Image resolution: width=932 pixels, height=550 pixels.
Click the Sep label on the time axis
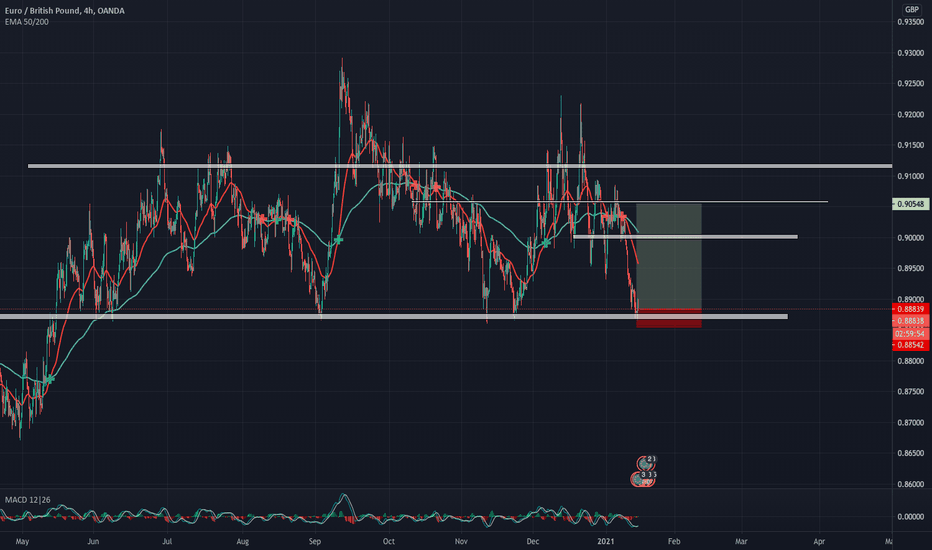314,542
